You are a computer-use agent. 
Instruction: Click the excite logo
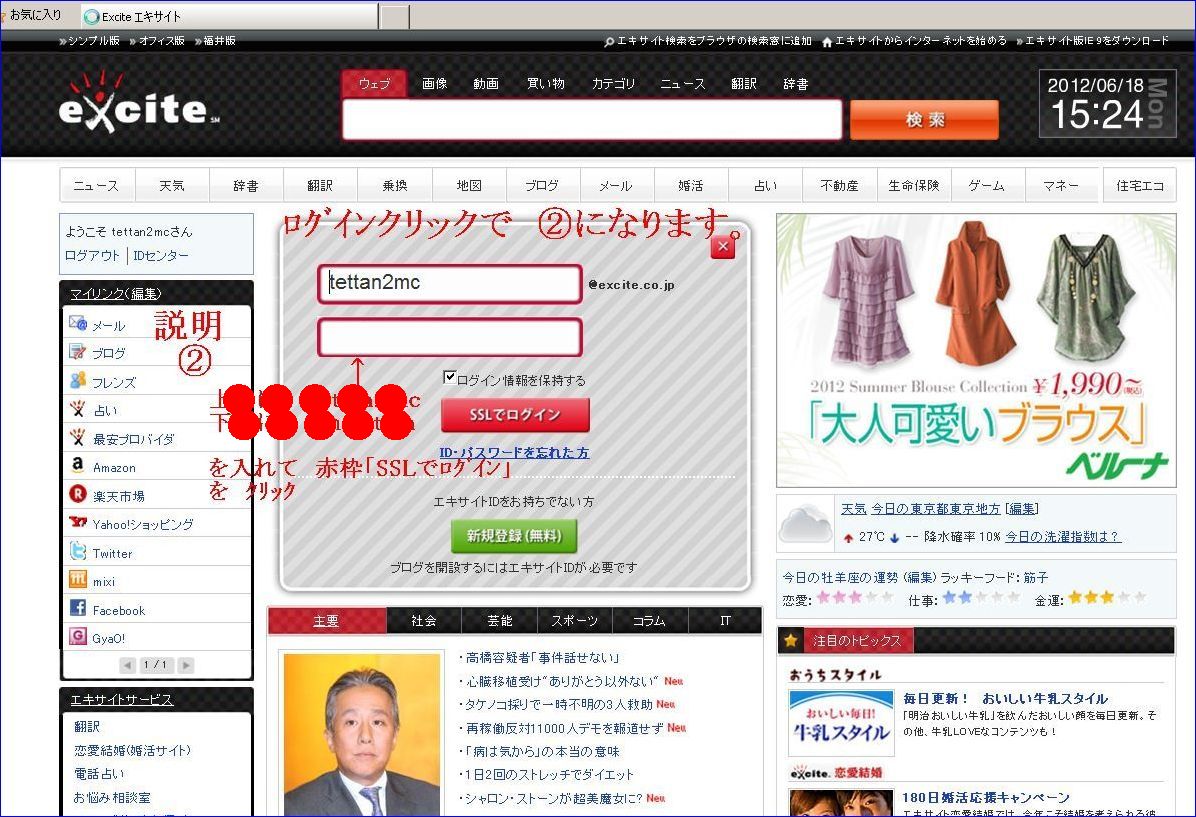139,103
